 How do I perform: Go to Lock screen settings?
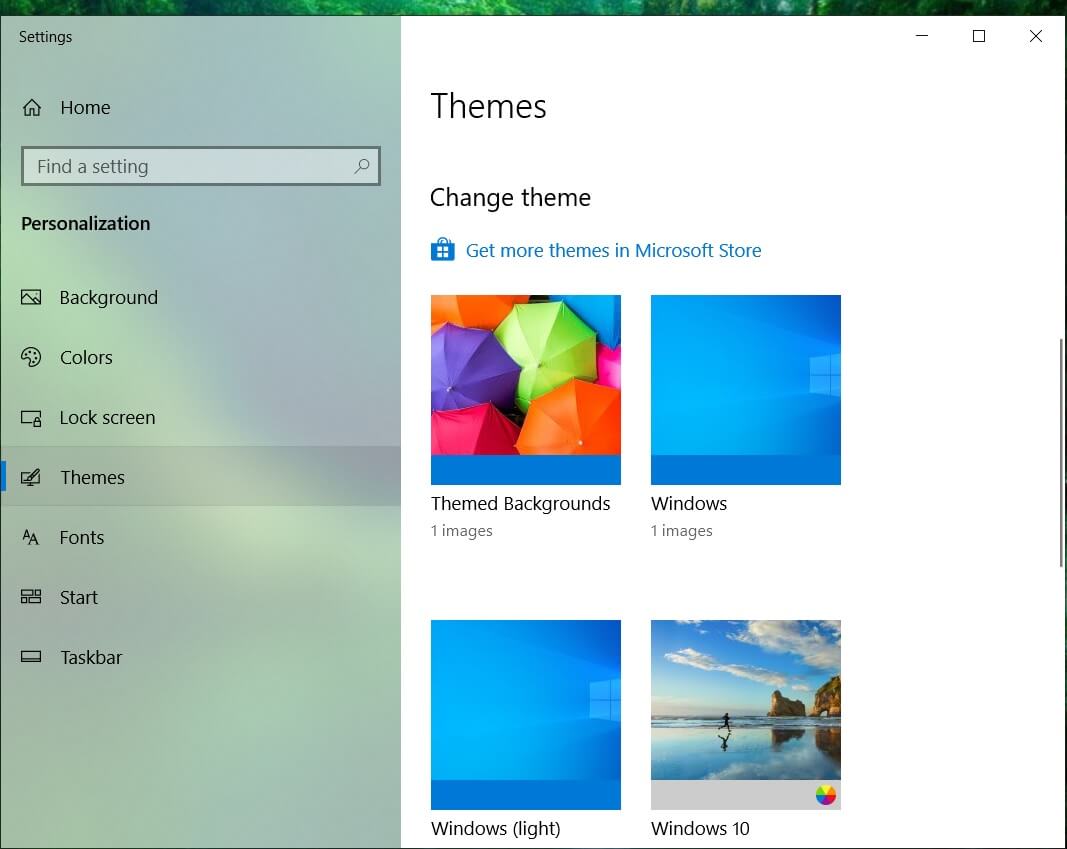pos(201,418)
